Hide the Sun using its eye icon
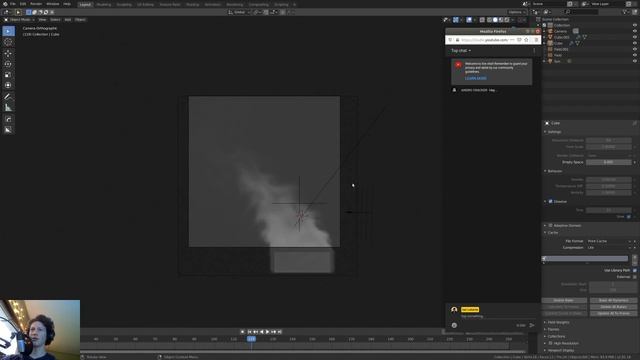Image resolution: width=640 pixels, height=360 pixels. (x=635, y=61)
